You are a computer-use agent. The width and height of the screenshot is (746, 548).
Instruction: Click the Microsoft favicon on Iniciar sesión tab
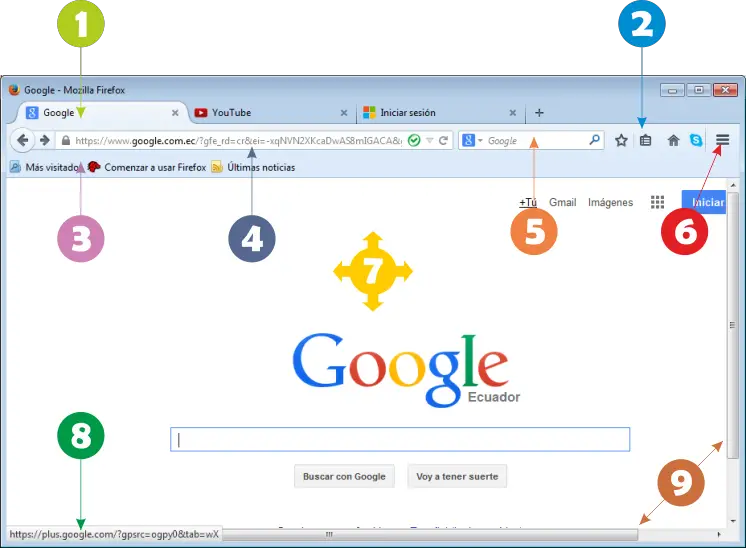click(369, 113)
